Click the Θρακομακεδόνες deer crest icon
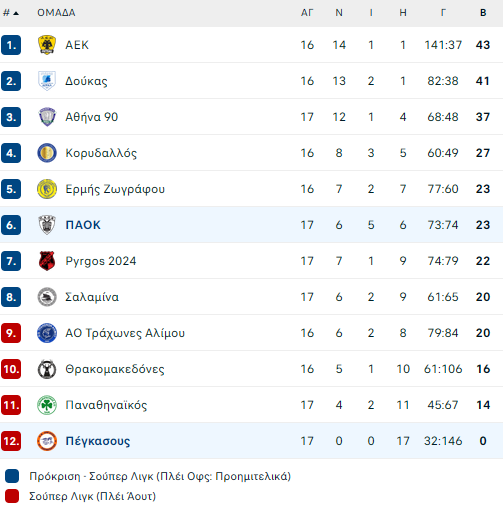 pyautogui.click(x=47, y=369)
